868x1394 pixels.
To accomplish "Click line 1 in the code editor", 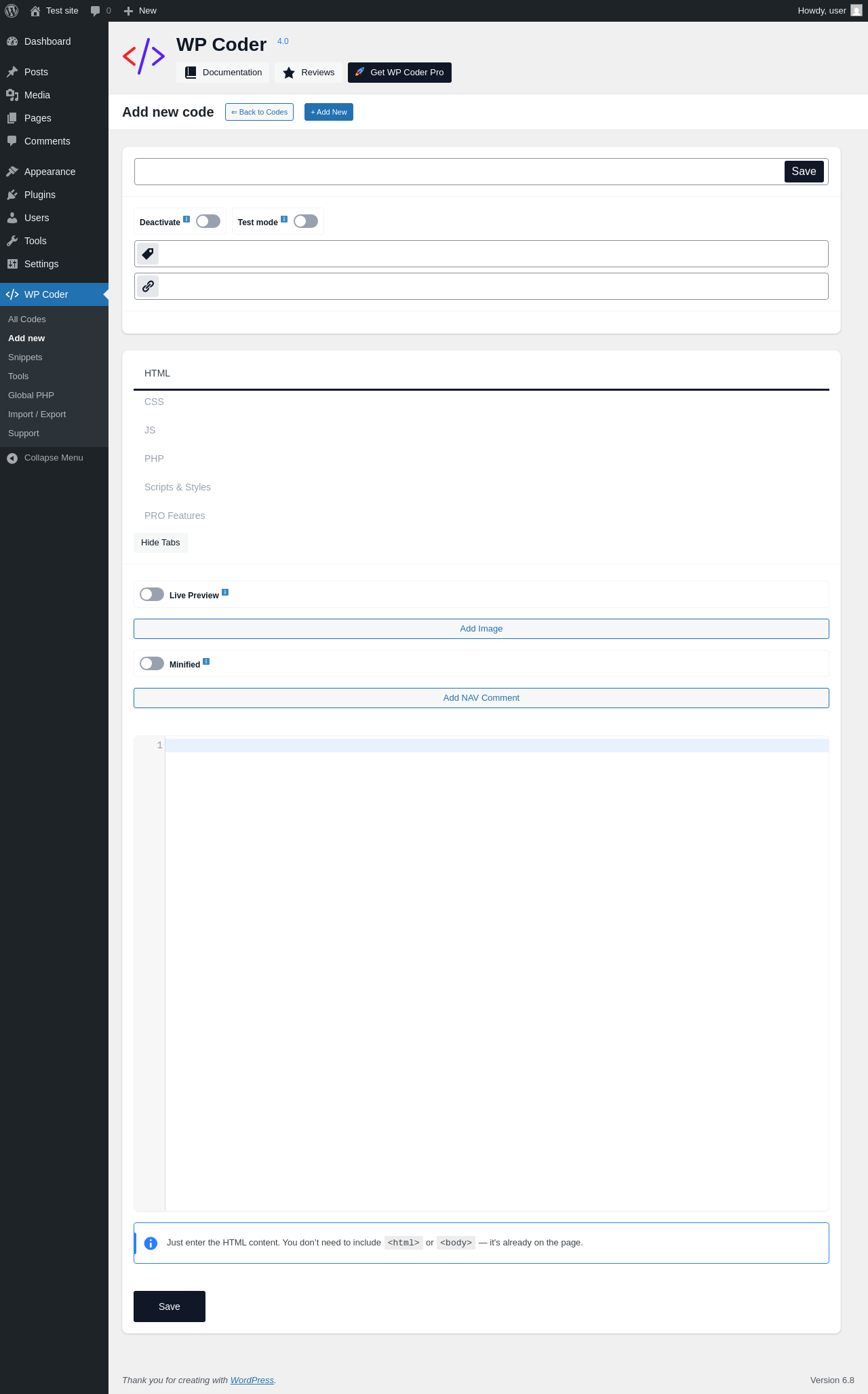I will 496,746.
